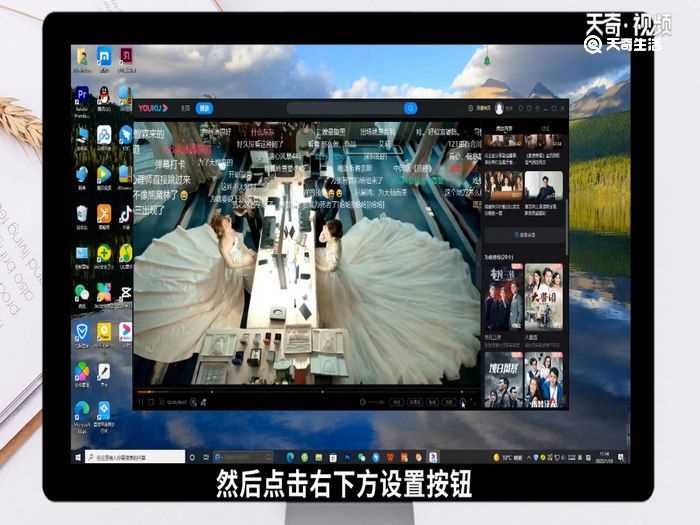Open the first drama poster in recommendations
The height and width of the screenshot is (525, 700).
(x=503, y=297)
